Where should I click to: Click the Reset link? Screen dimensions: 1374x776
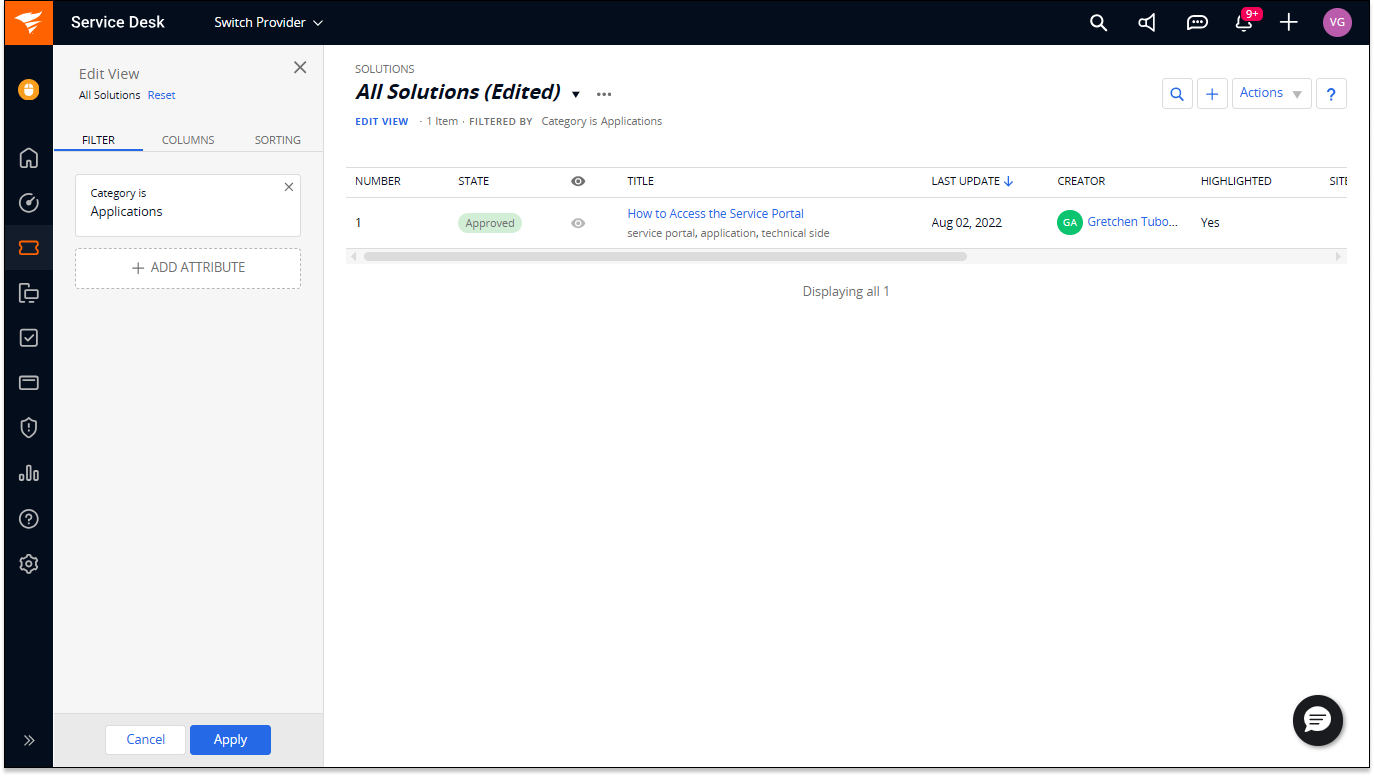161,95
